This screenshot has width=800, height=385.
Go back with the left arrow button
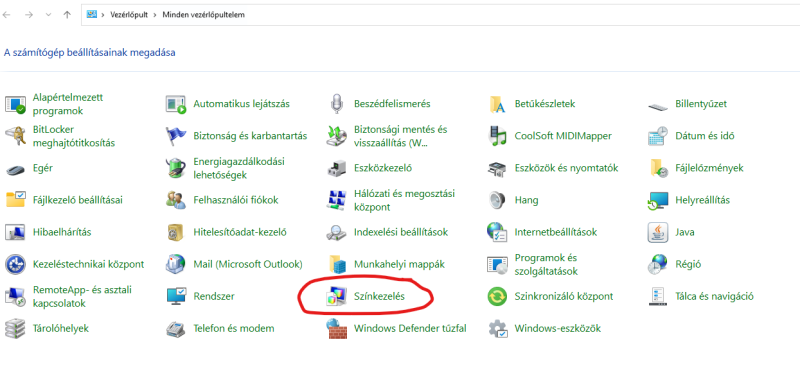point(7,15)
